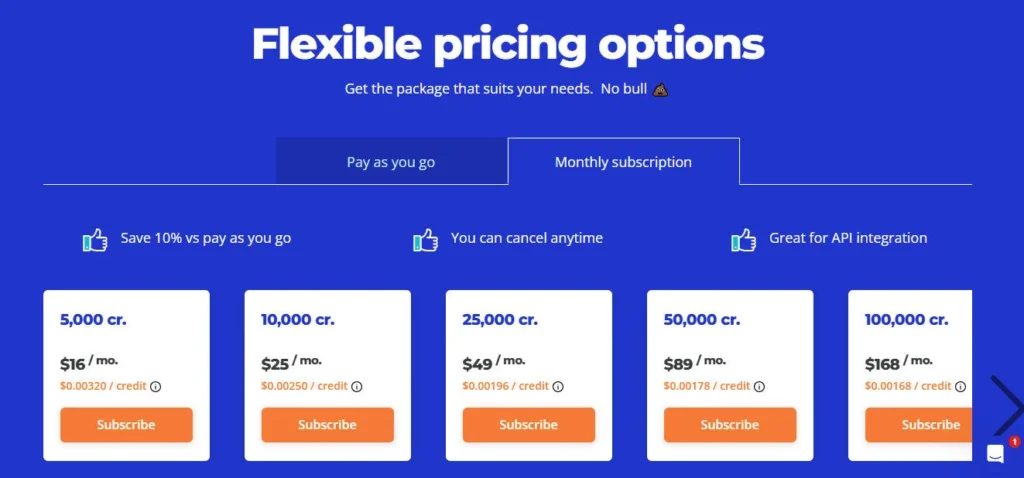Click the info icon beside $0.00168 / credit

pyautogui.click(x=960, y=387)
